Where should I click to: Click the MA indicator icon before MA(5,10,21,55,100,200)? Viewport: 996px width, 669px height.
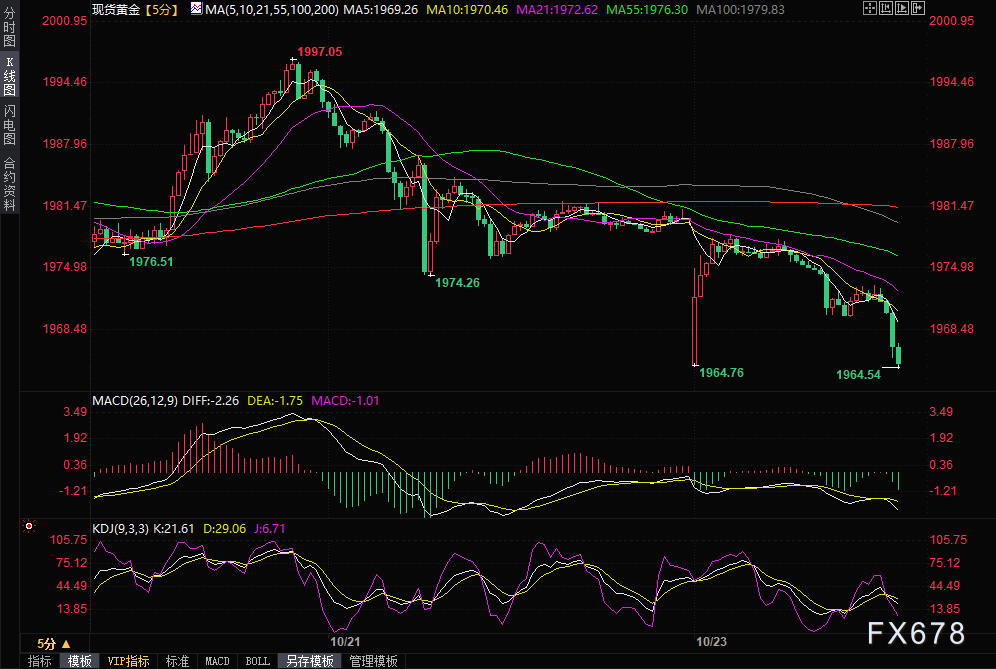[196, 9]
